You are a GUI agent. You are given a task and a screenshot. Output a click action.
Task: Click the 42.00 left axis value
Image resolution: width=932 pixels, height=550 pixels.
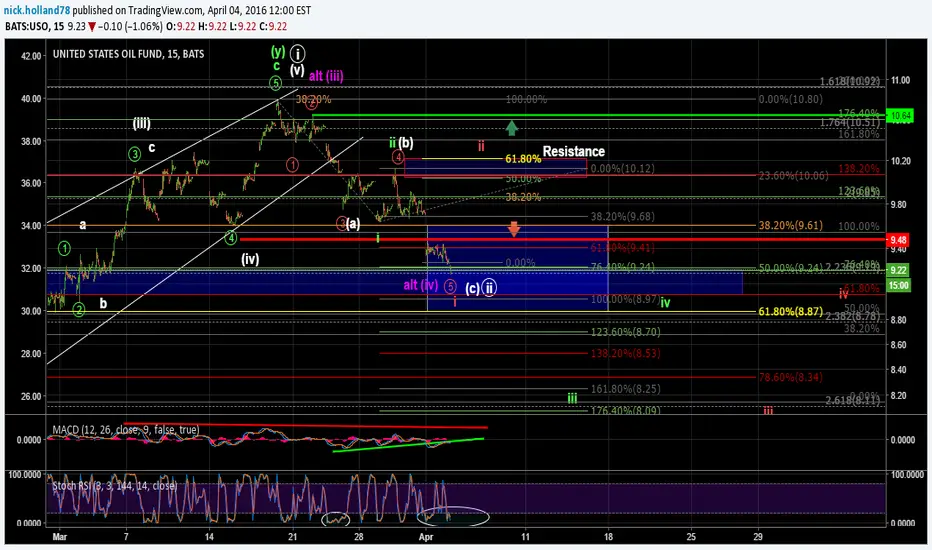tap(32, 56)
